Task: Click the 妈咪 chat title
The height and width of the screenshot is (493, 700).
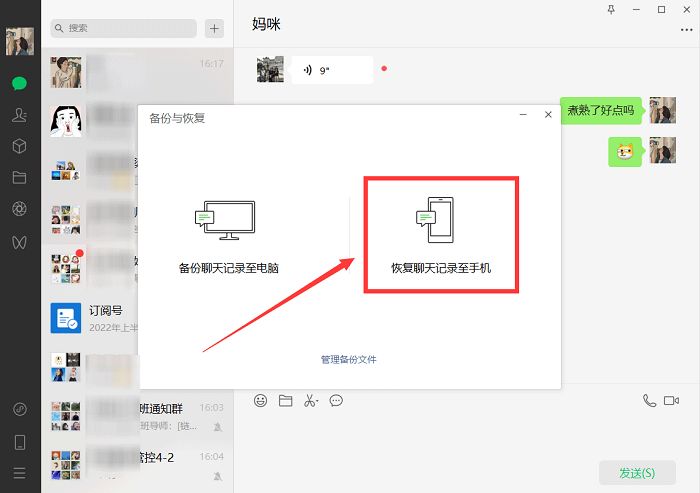Action: click(266, 24)
